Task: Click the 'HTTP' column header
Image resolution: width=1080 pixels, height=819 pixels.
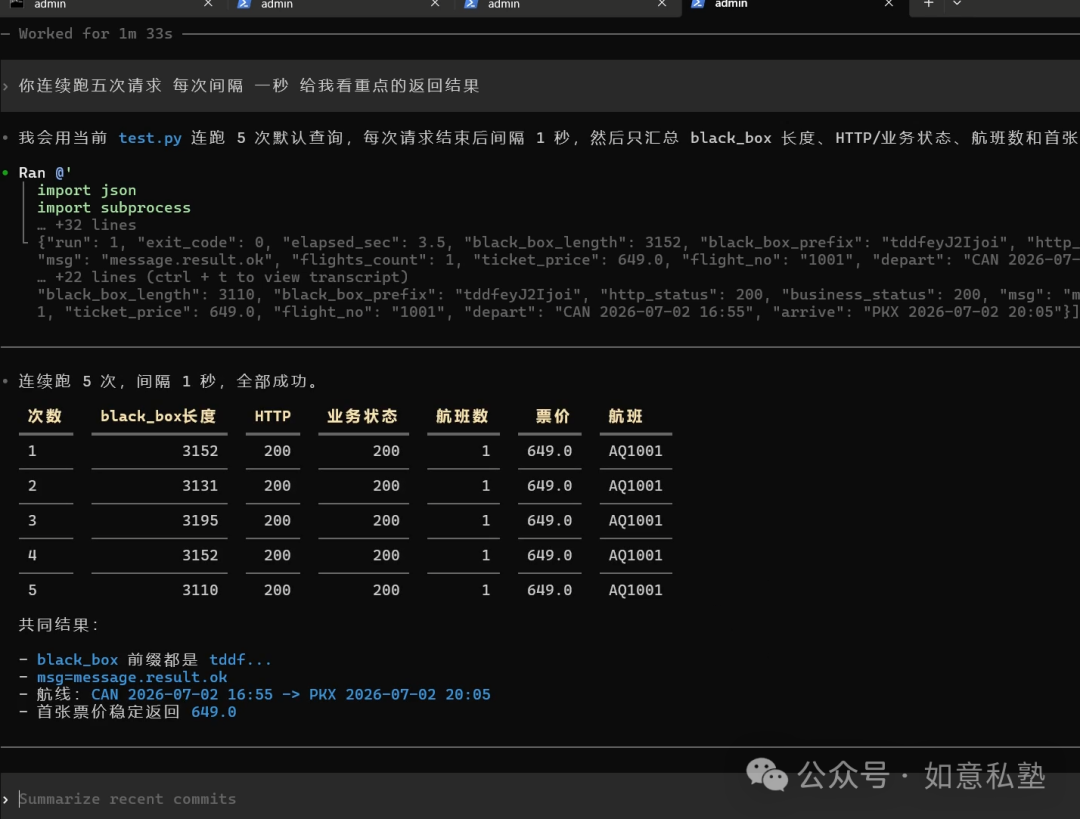Action: click(x=273, y=416)
